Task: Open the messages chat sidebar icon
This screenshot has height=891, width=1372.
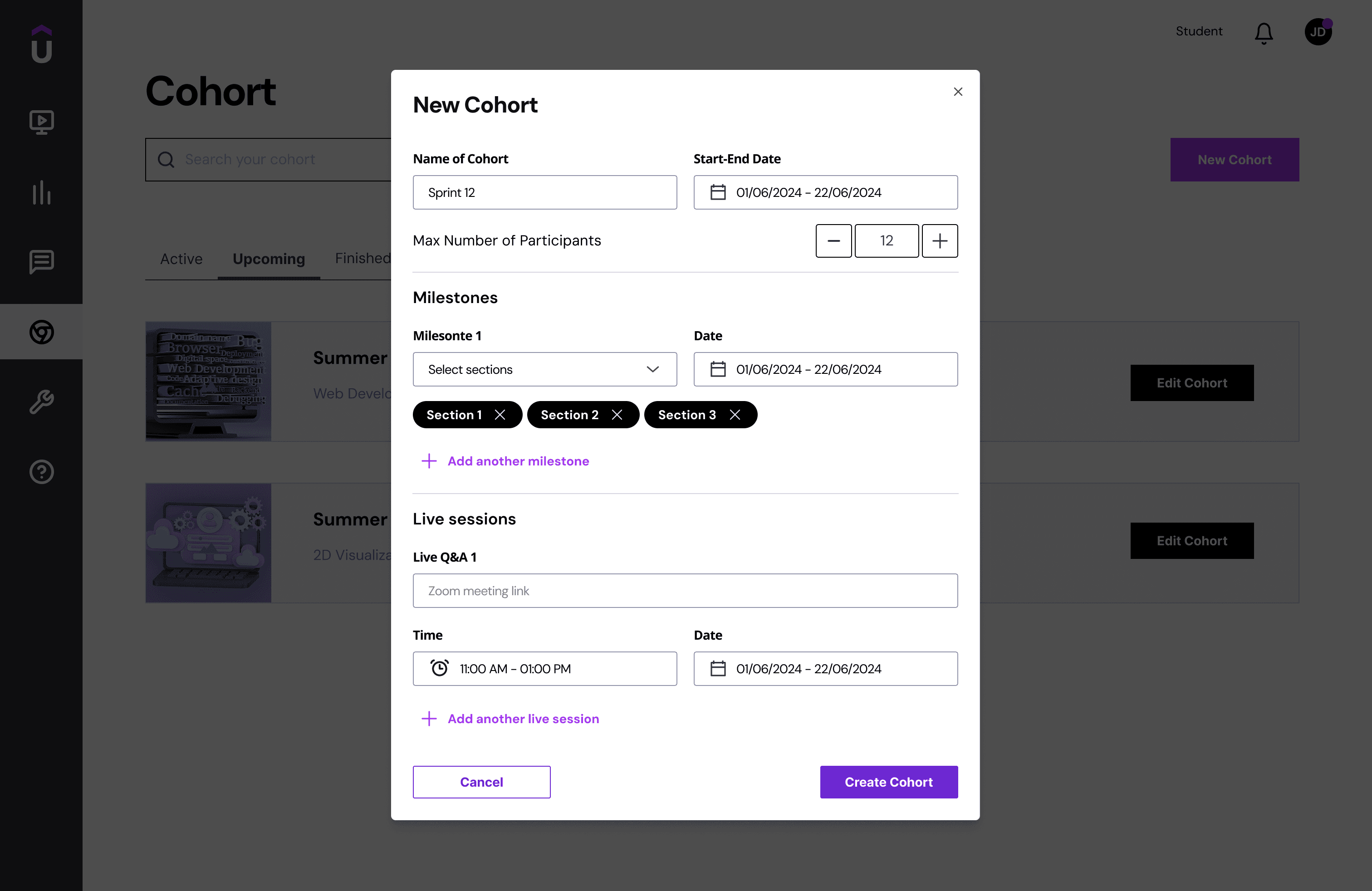Action: pos(41,262)
